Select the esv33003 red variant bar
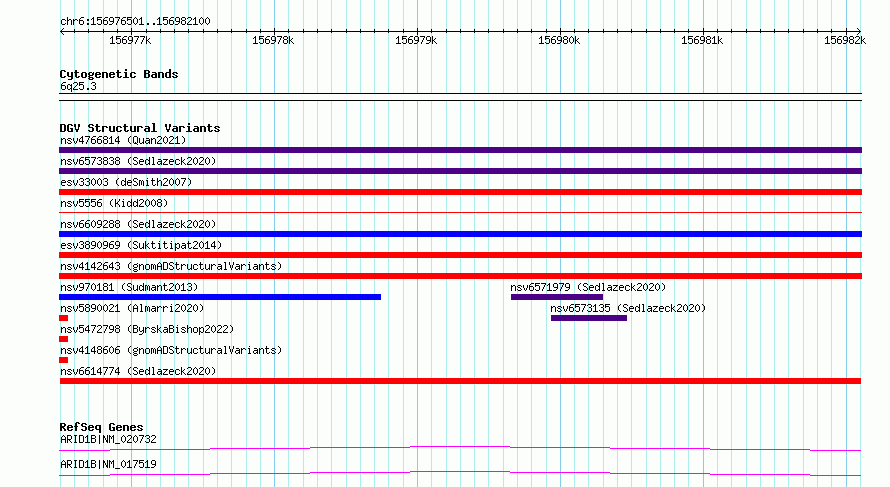The image size is (890, 487). (460, 192)
